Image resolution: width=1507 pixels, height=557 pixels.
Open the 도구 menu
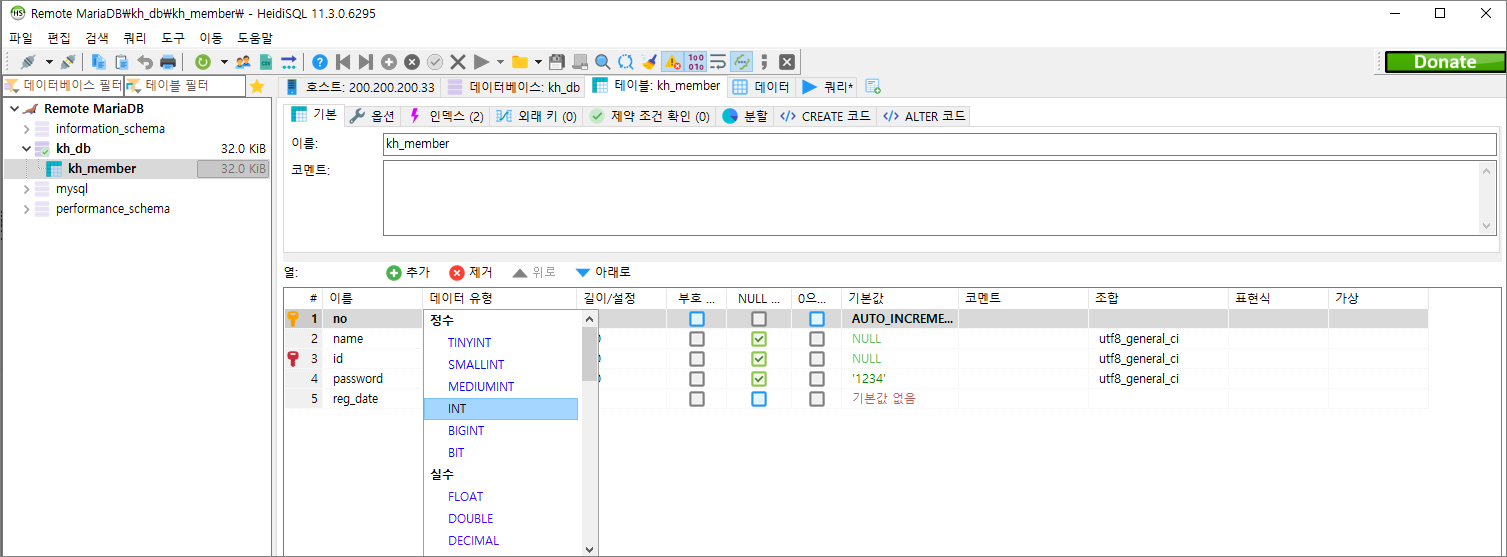[173, 38]
